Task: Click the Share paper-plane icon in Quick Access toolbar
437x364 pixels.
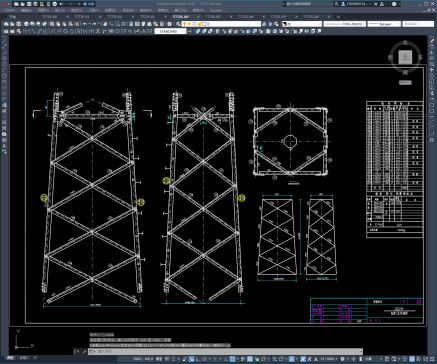Action: coord(85,4)
